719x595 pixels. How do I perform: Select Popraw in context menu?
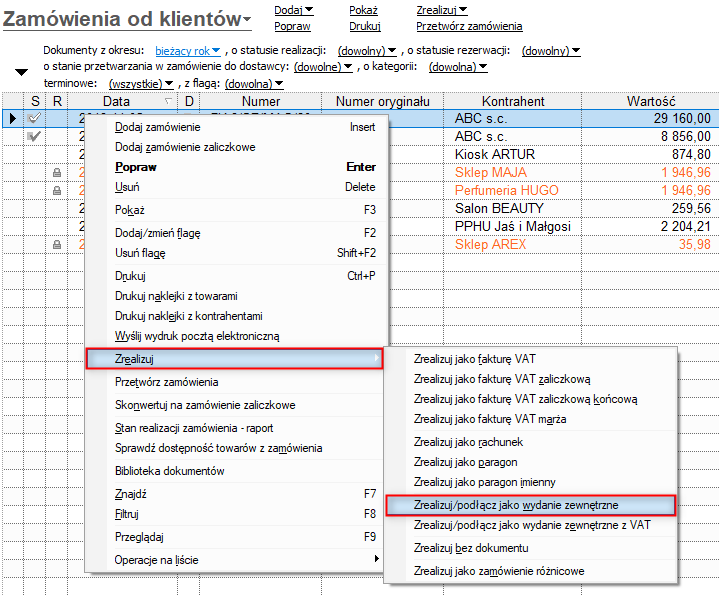(235, 167)
